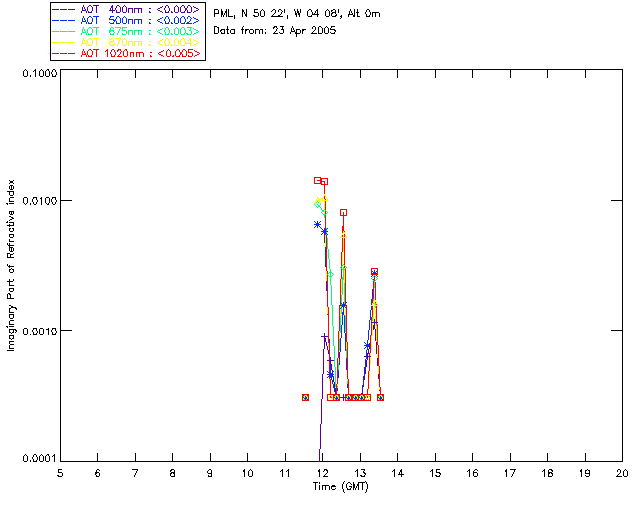Click the red square atop the 12.5 peak
Image resolution: width=640 pixels, height=512 pixels.
(x=343, y=212)
